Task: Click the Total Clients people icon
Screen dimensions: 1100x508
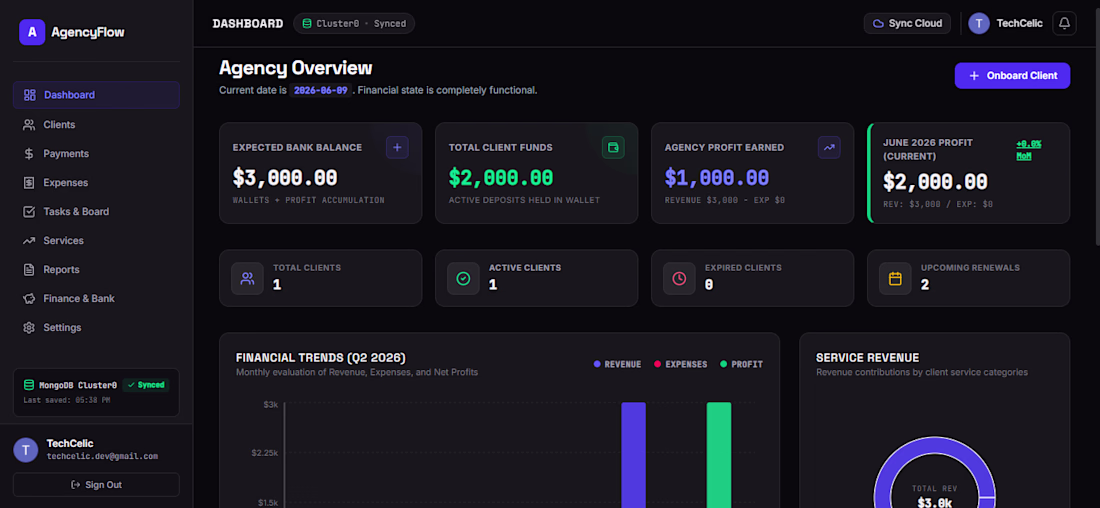Action: 248,278
